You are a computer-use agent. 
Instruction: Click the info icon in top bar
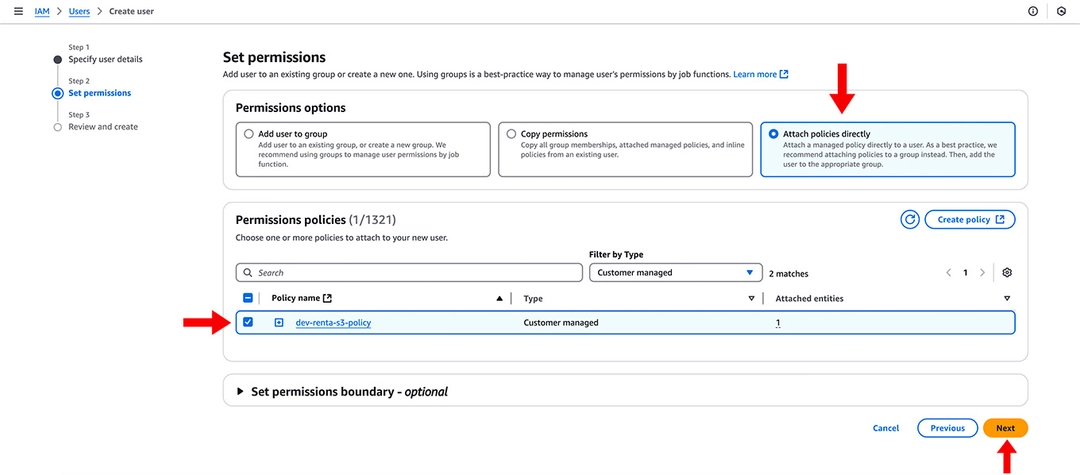click(x=1033, y=12)
